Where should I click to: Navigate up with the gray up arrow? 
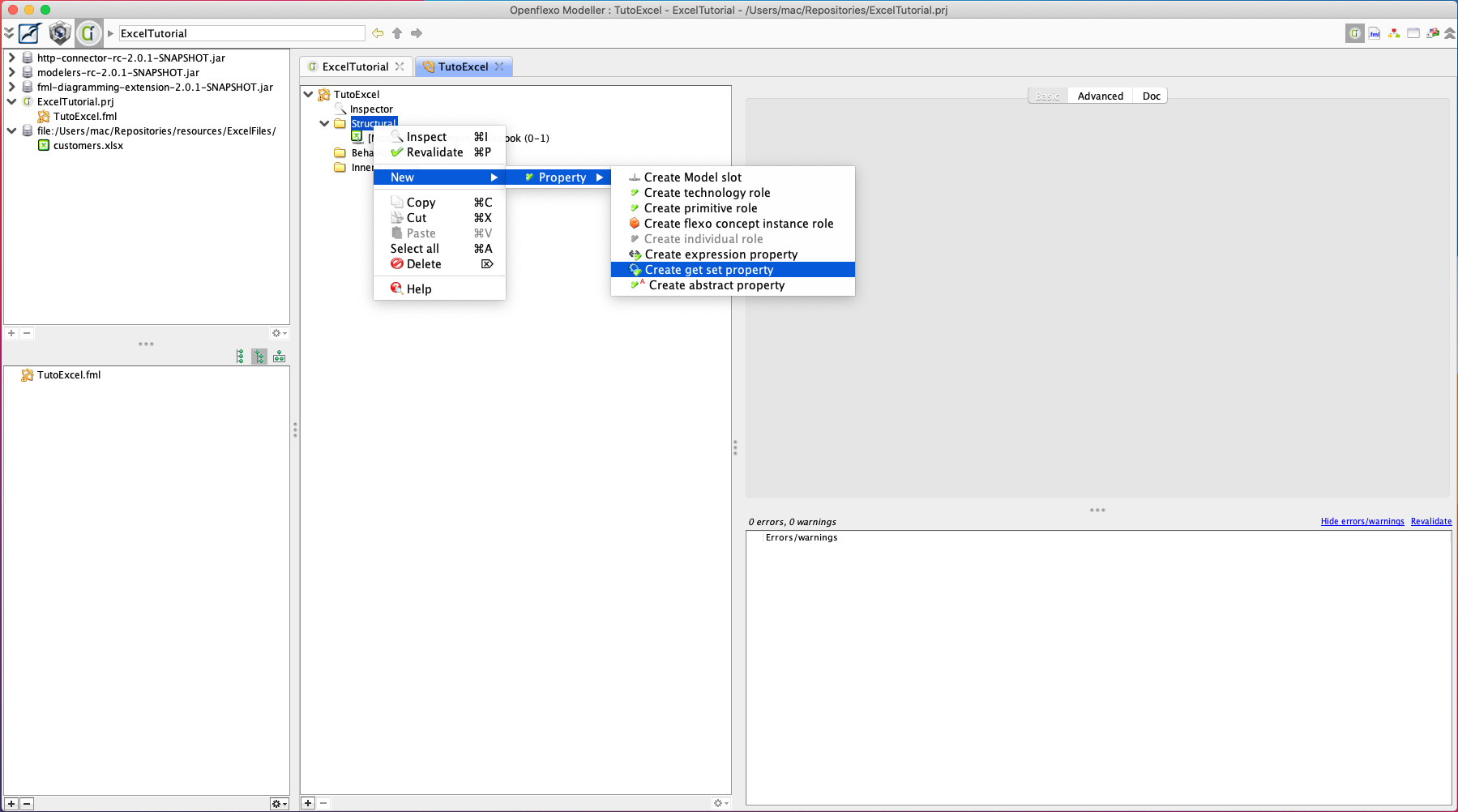coord(397,33)
